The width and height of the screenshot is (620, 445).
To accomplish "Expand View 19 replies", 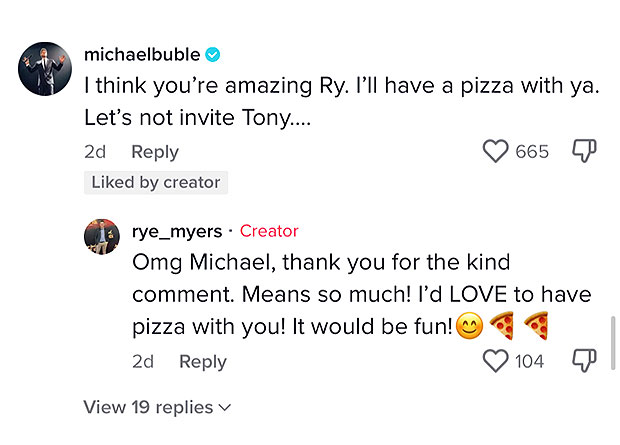I will point(148,407).
